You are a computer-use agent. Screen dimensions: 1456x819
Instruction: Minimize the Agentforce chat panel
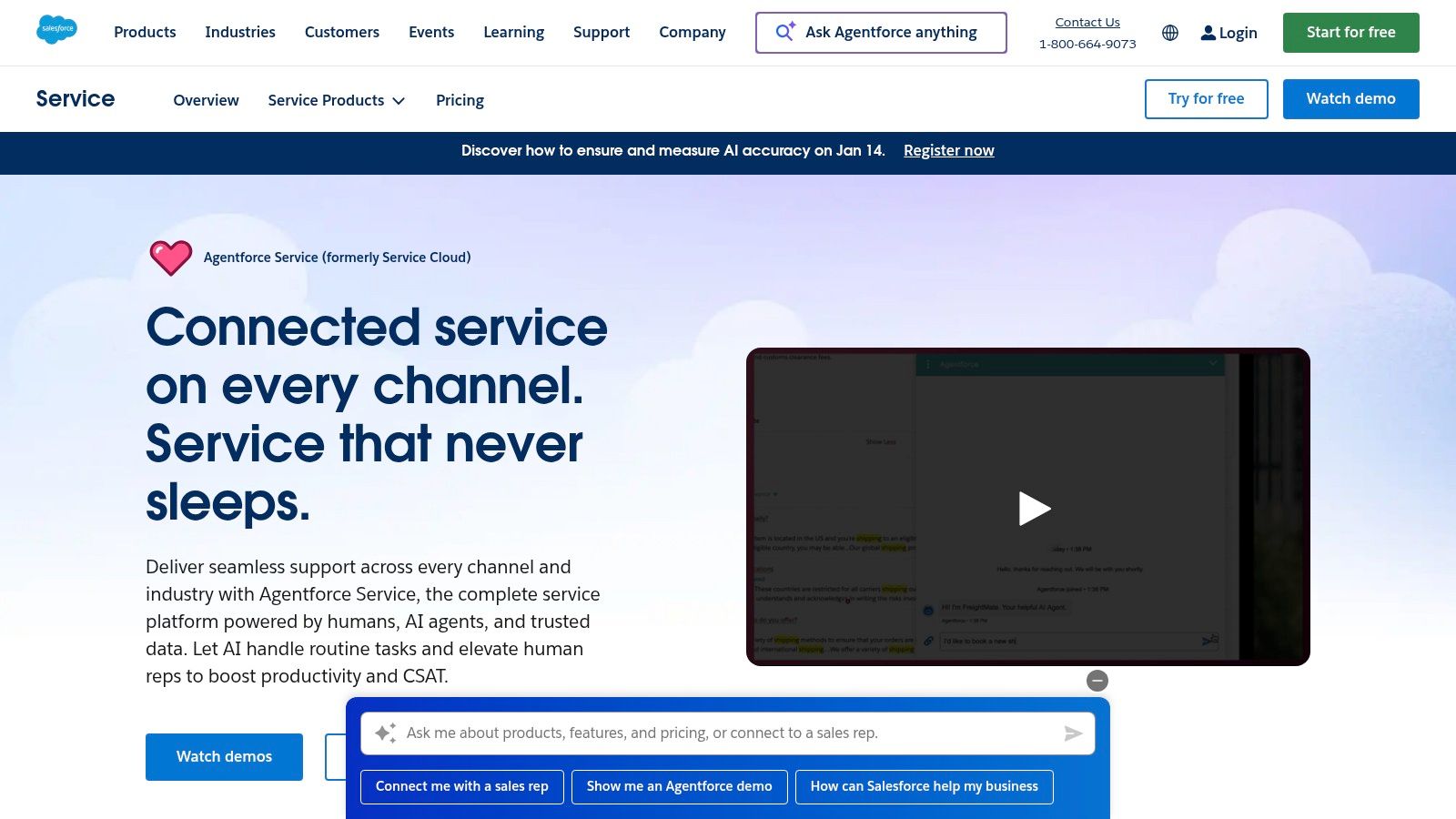tap(1097, 681)
